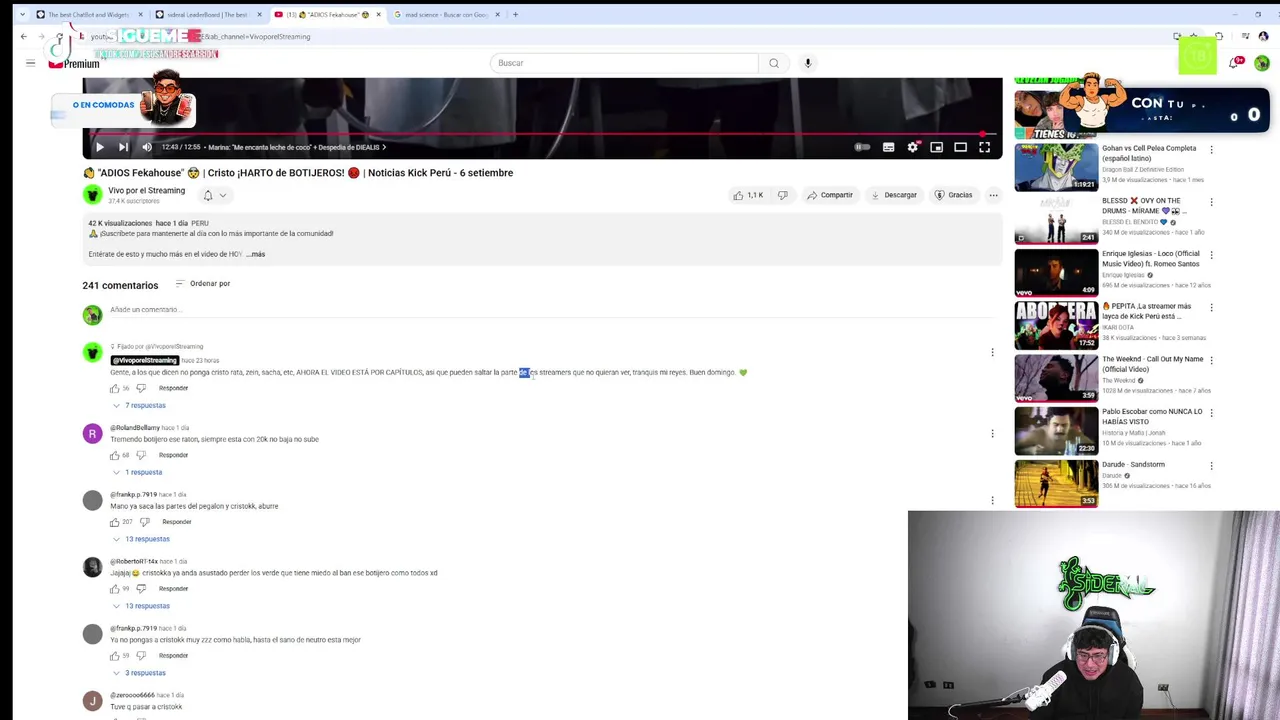Open YouTube notifications bell with 9+ badge
Viewport: 1280px width, 720px height.
tap(1236, 62)
